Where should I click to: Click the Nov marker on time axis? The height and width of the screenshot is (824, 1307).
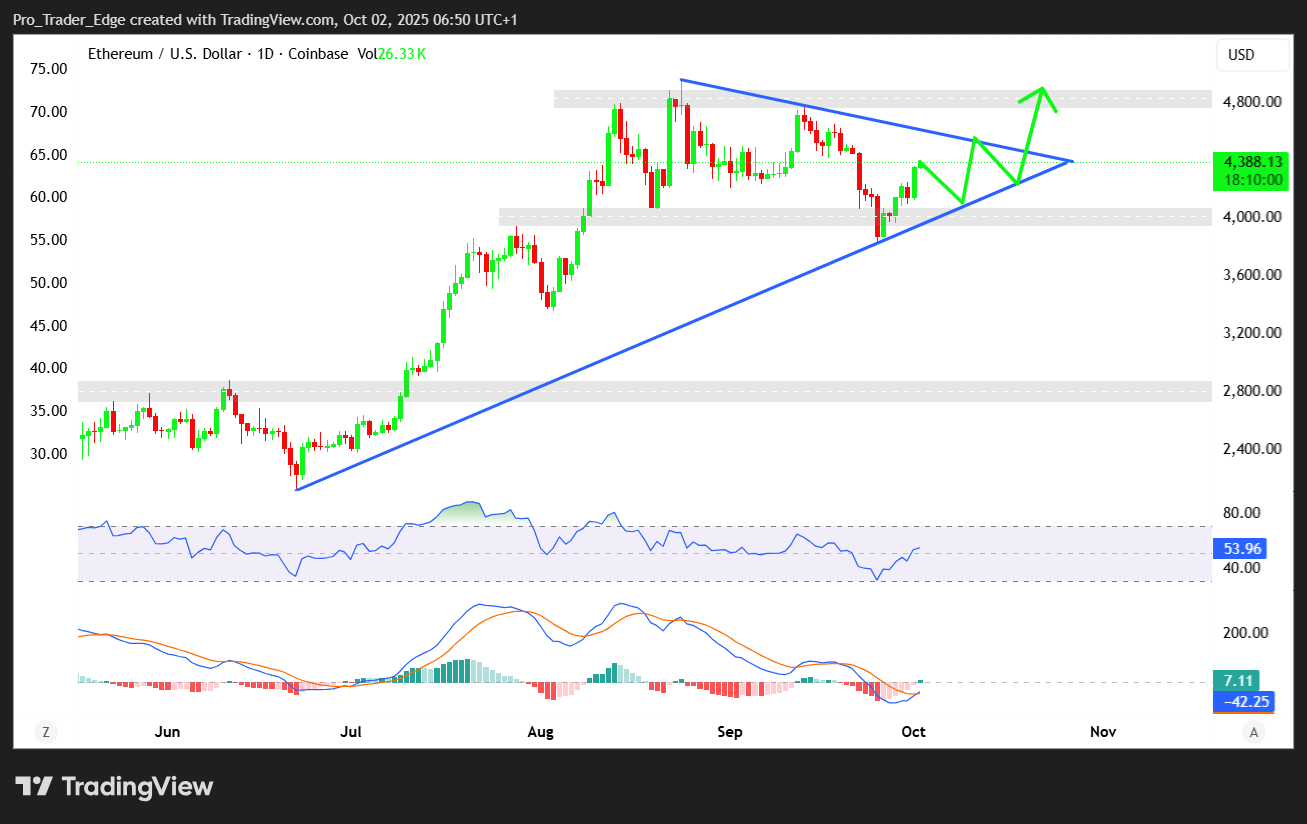coord(1102,732)
